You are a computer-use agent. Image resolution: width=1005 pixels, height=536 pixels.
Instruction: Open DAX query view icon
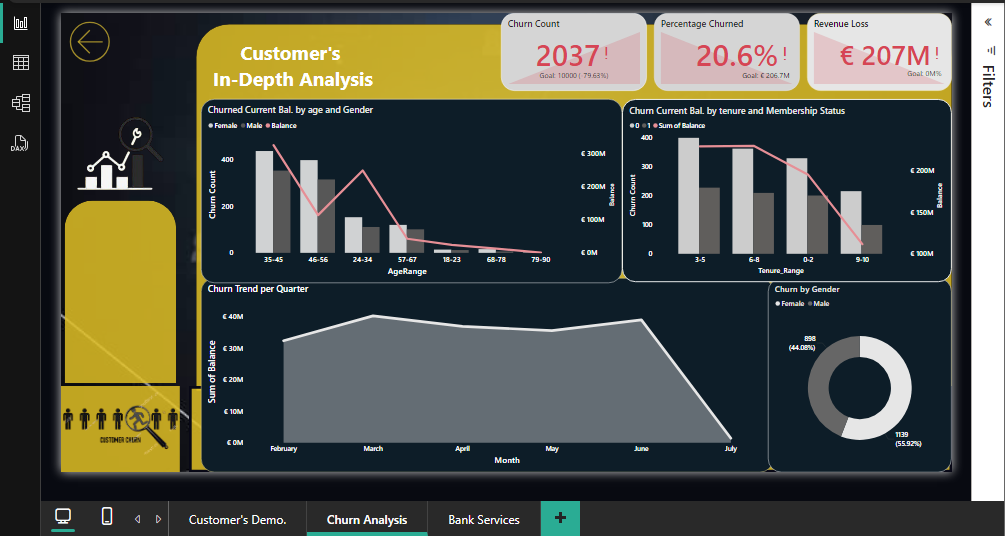pyautogui.click(x=19, y=144)
